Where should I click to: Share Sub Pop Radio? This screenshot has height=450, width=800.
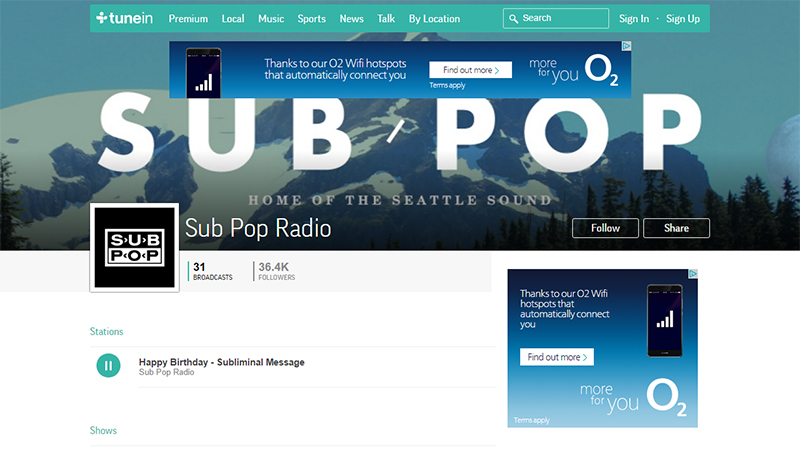676,228
